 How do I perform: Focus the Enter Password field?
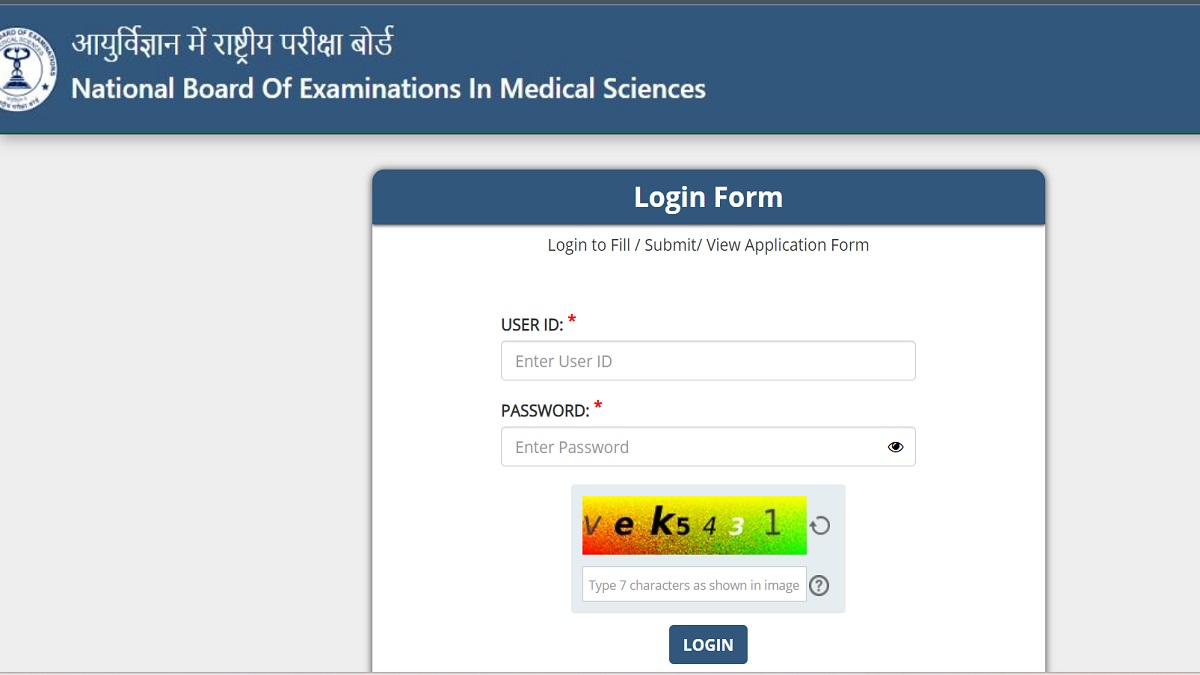tap(708, 447)
